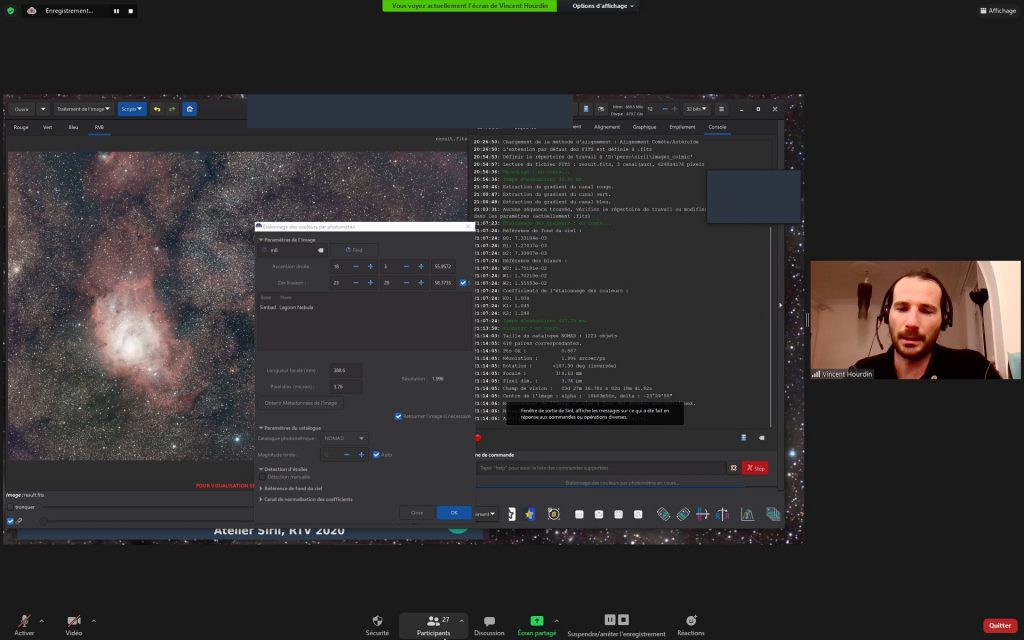This screenshot has width=1024, height=640.
Task: Open the Zoom Participants panel
Action: click(x=434, y=625)
